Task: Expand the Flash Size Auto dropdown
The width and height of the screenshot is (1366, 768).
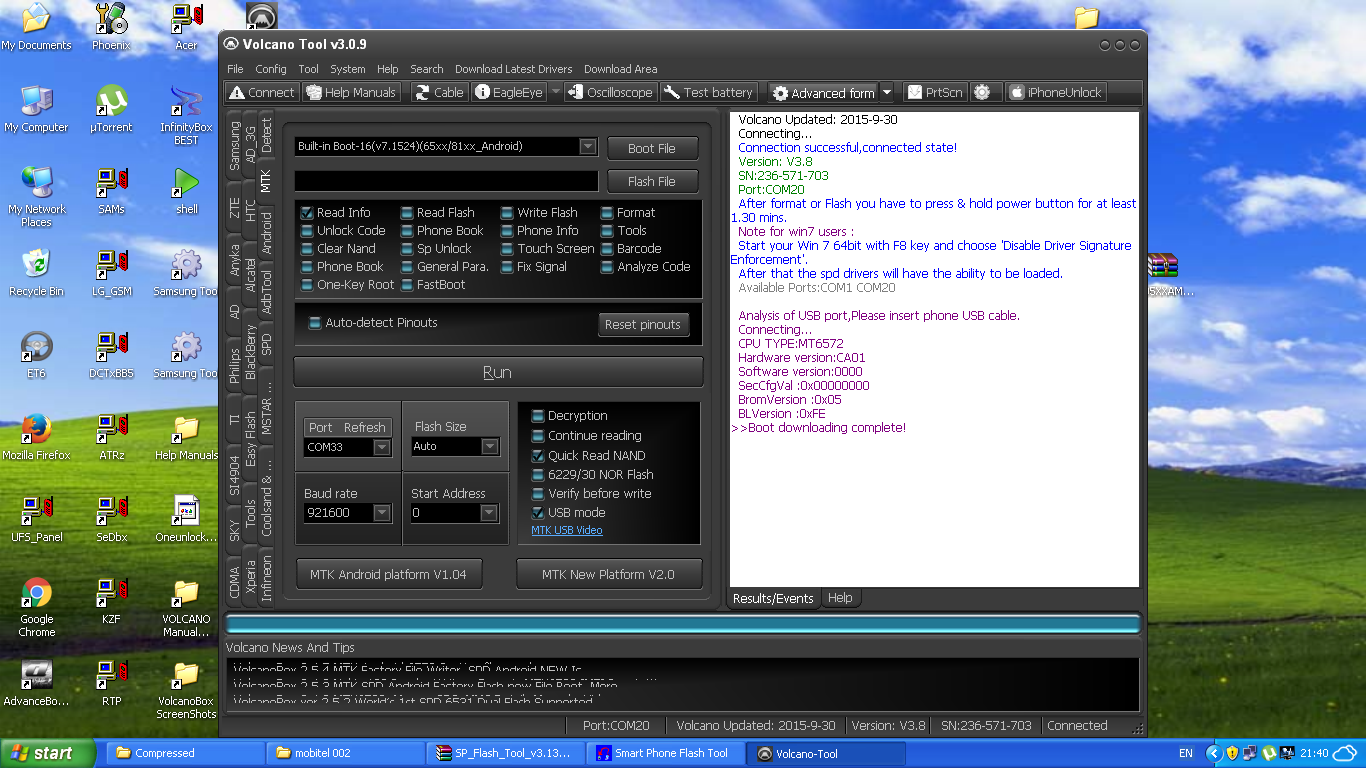Action: tap(490, 447)
